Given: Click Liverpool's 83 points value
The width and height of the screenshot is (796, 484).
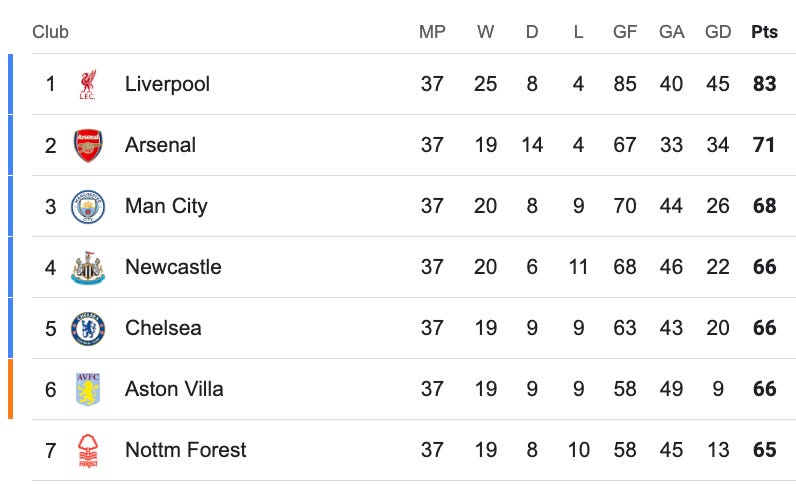Looking at the screenshot, I should point(765,84).
